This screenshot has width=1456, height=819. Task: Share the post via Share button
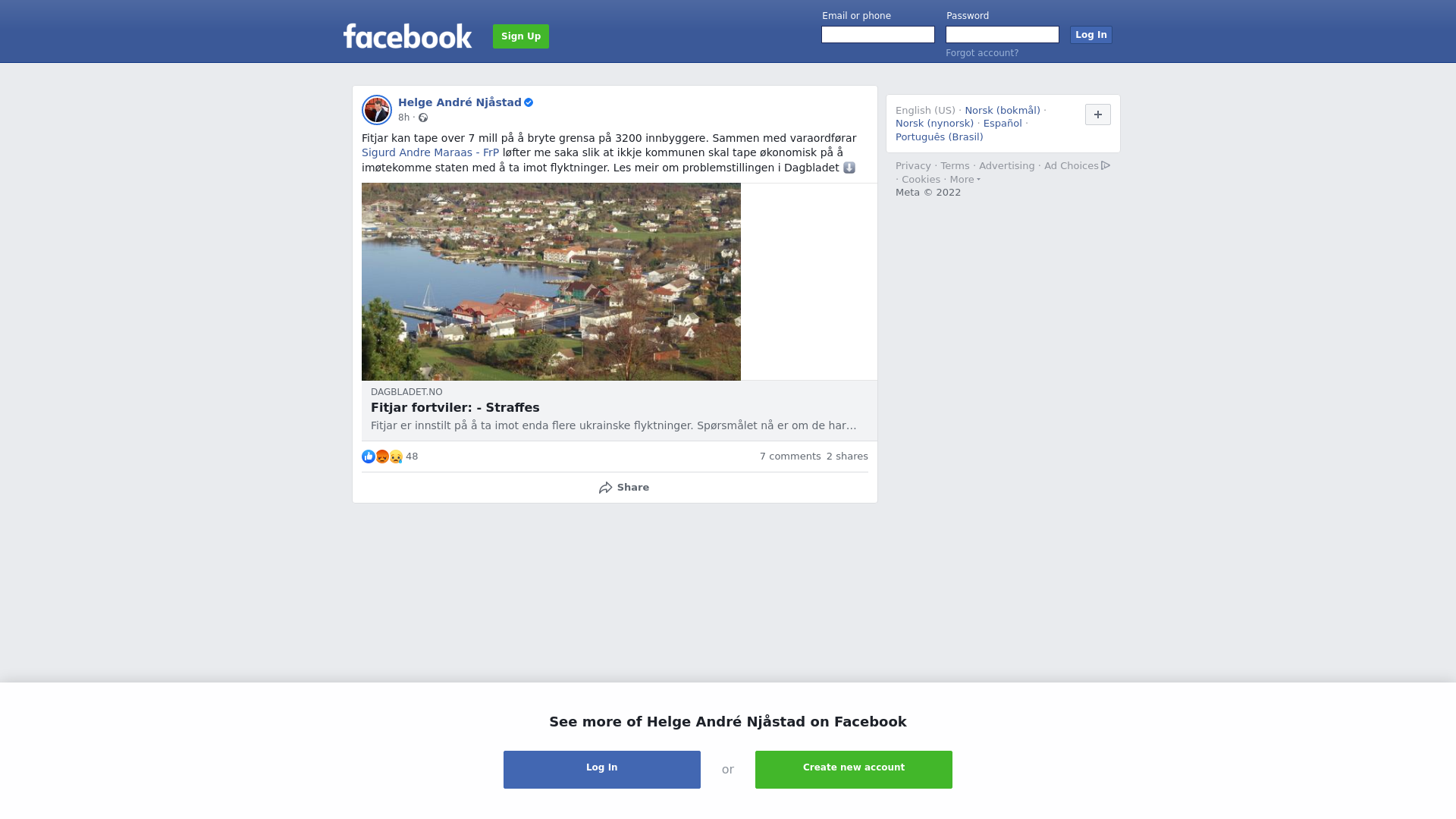tap(623, 488)
